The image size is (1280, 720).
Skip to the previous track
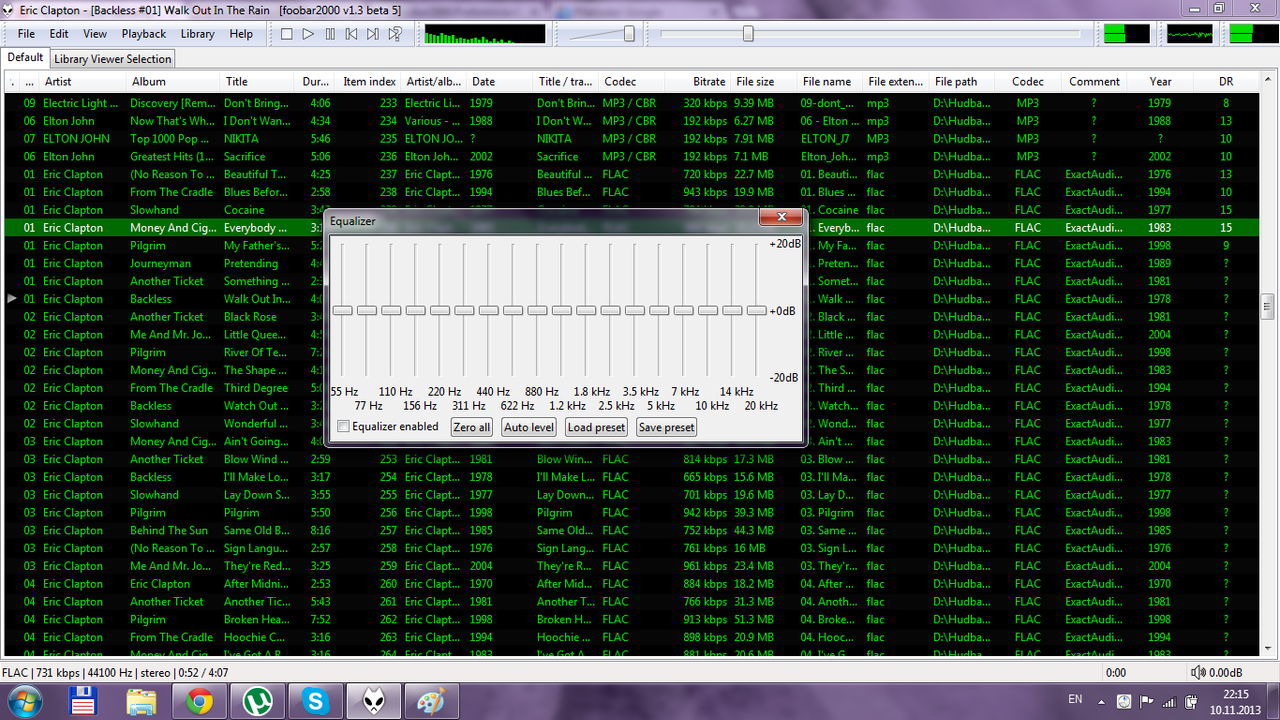[351, 34]
